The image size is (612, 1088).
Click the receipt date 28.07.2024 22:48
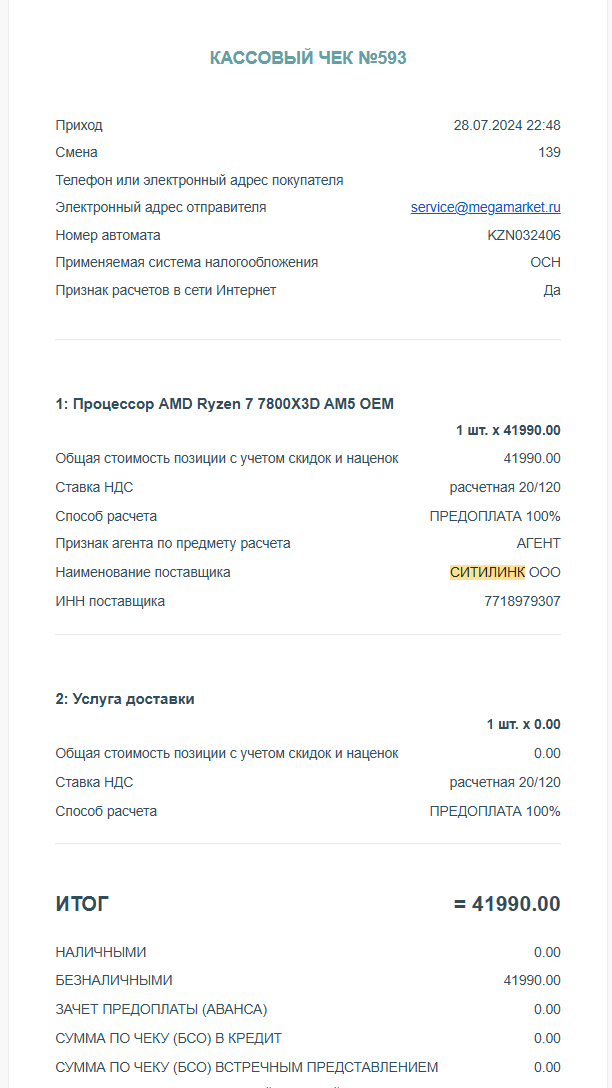[506, 126]
